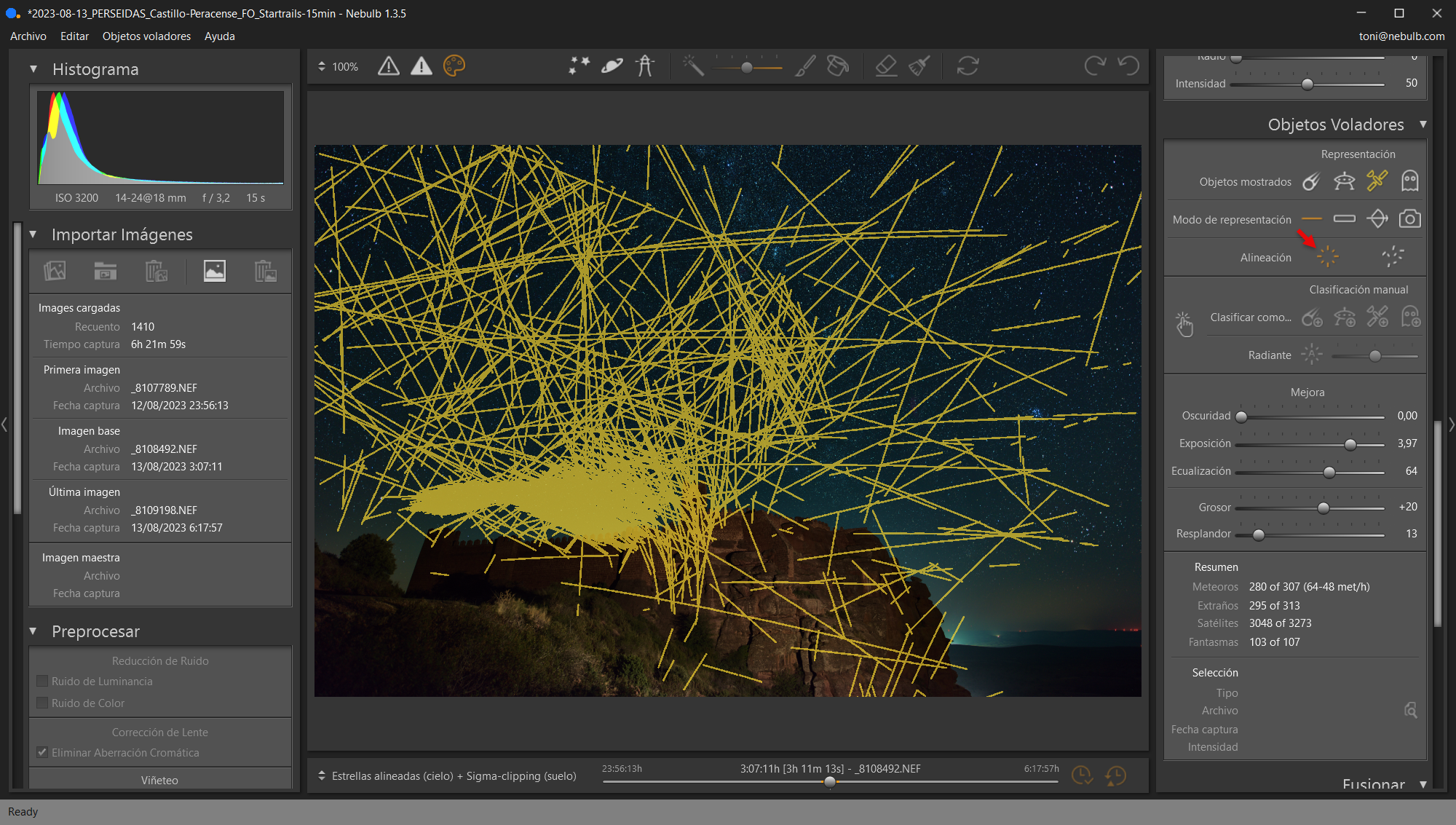The image size is (1456, 825).
Task: Click the first import images icon
Action: point(55,271)
